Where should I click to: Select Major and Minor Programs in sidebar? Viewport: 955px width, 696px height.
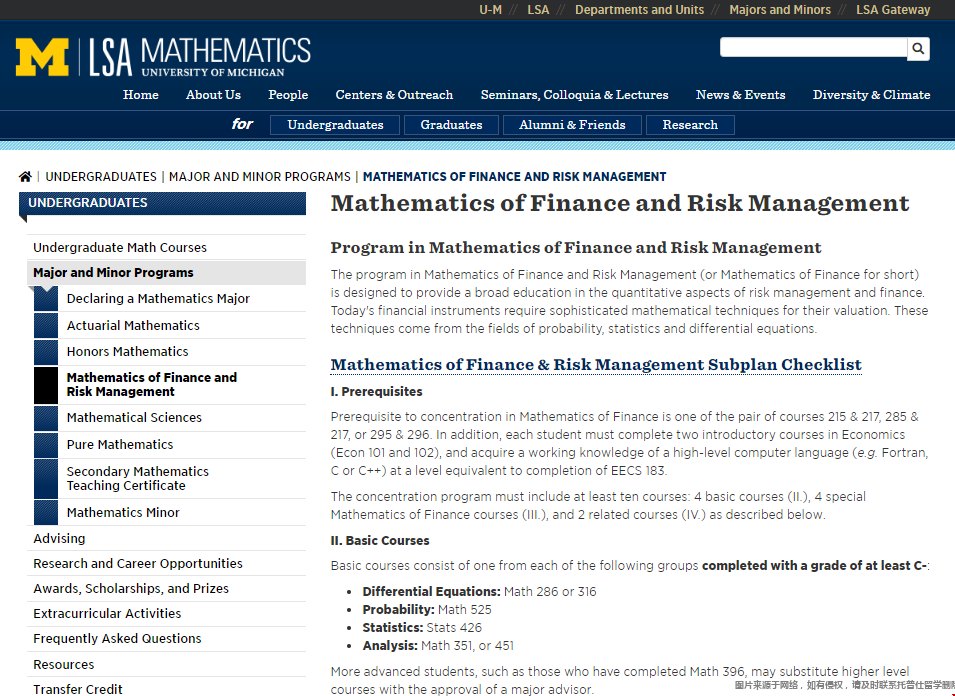tap(166, 273)
